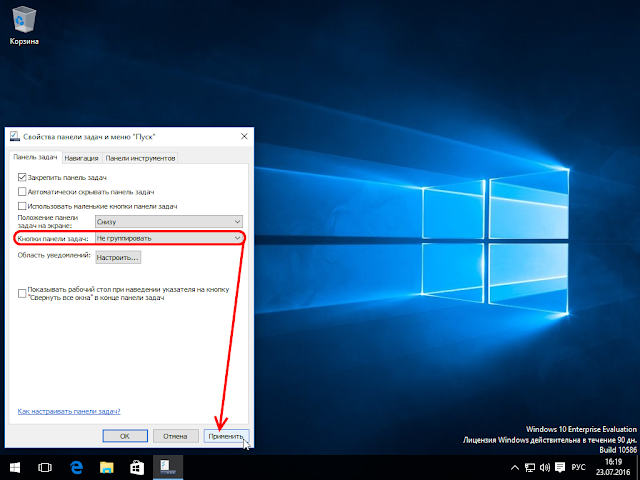Open File Explorer from the taskbar
This screenshot has height=480, width=640.
click(107, 467)
